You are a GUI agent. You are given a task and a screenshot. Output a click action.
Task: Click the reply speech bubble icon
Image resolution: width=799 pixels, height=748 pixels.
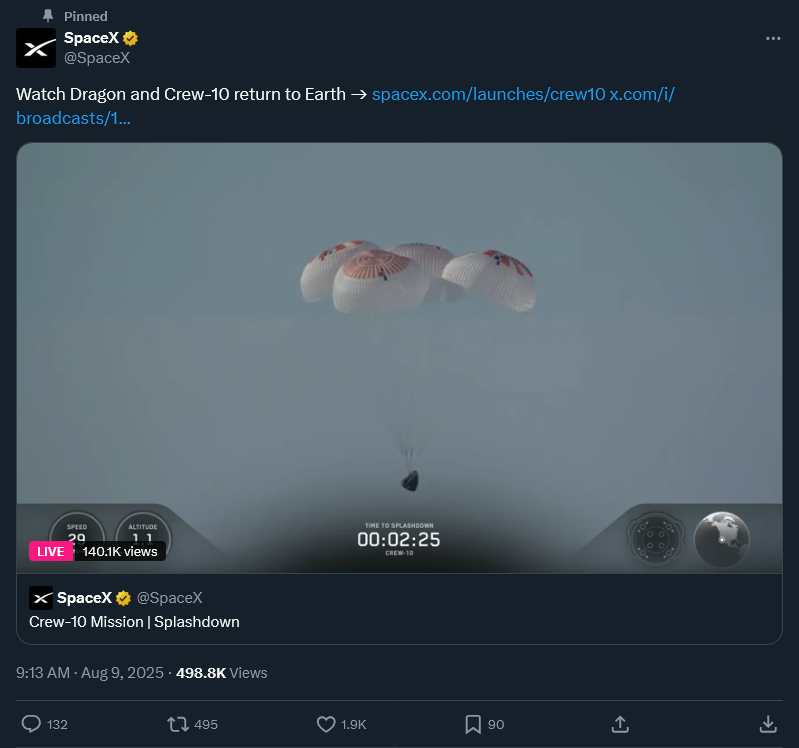pos(31,724)
